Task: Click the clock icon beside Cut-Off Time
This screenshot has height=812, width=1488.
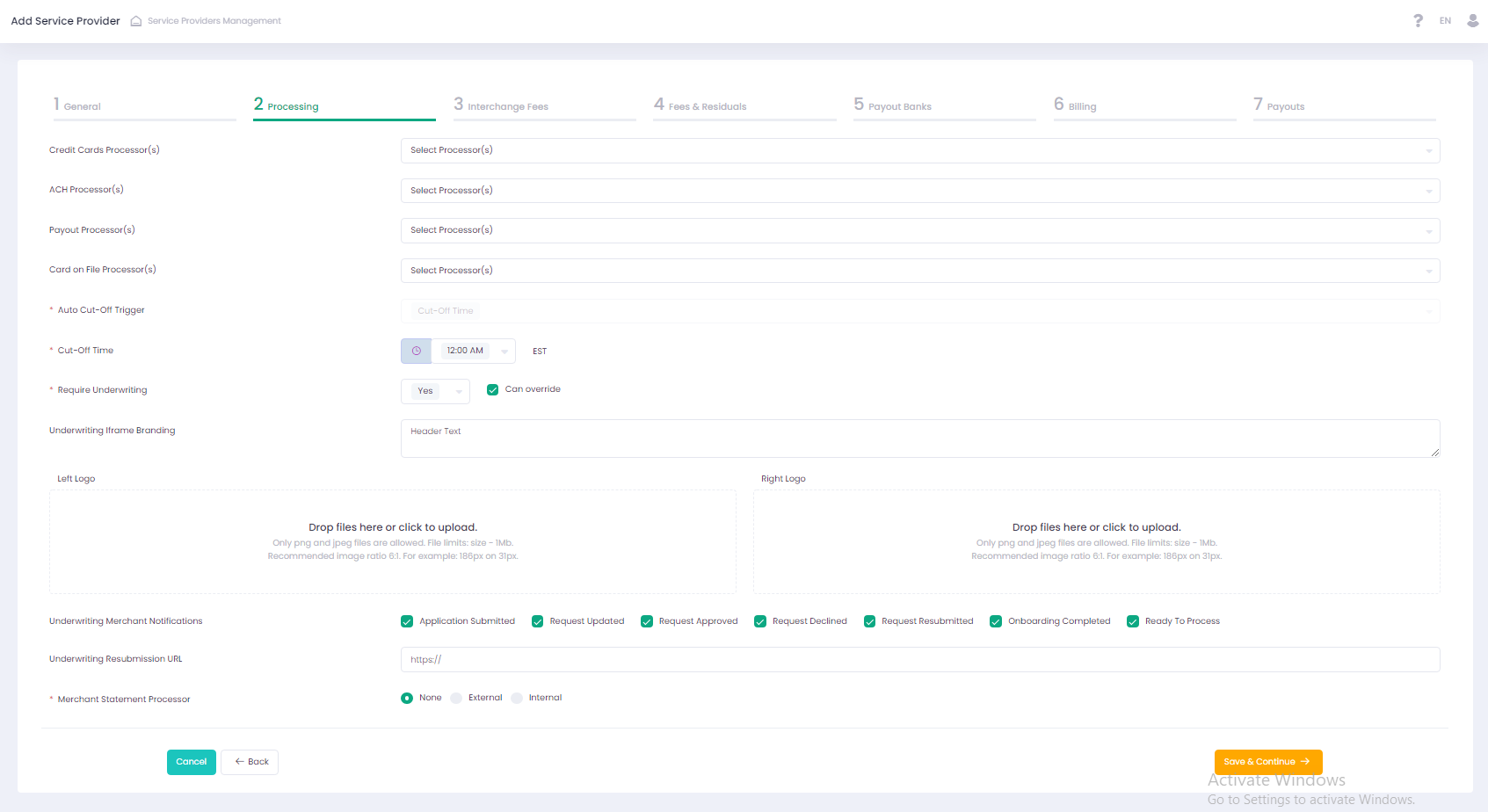Action: point(417,351)
